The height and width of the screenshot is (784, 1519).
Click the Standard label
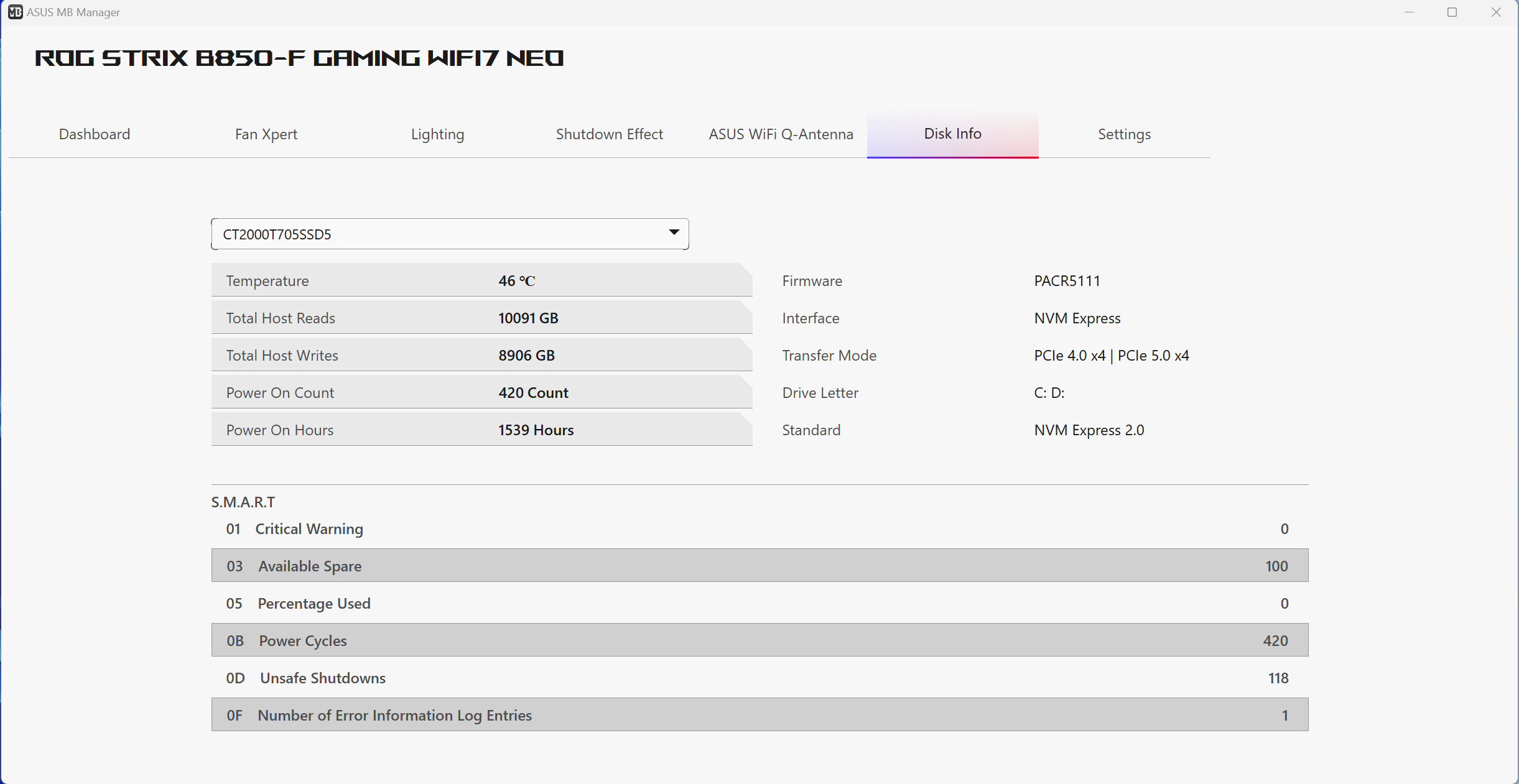tap(811, 430)
